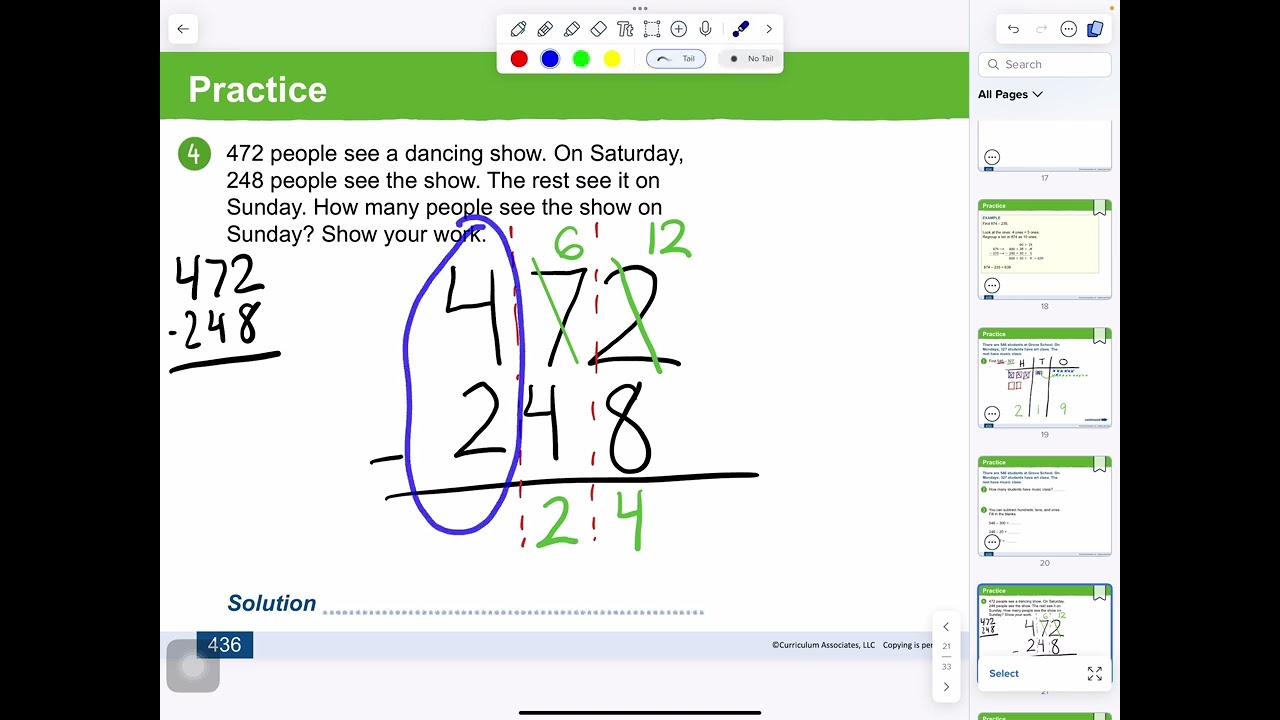Go back using the top-left arrow
Viewport: 1280px width, 720px height.
(x=183, y=29)
